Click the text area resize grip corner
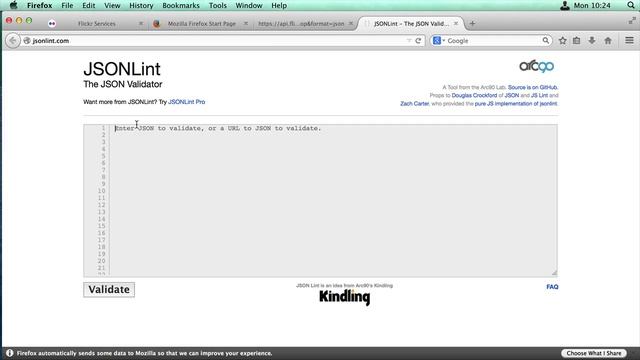Screen dimensions: 640x360 [x=554, y=273]
